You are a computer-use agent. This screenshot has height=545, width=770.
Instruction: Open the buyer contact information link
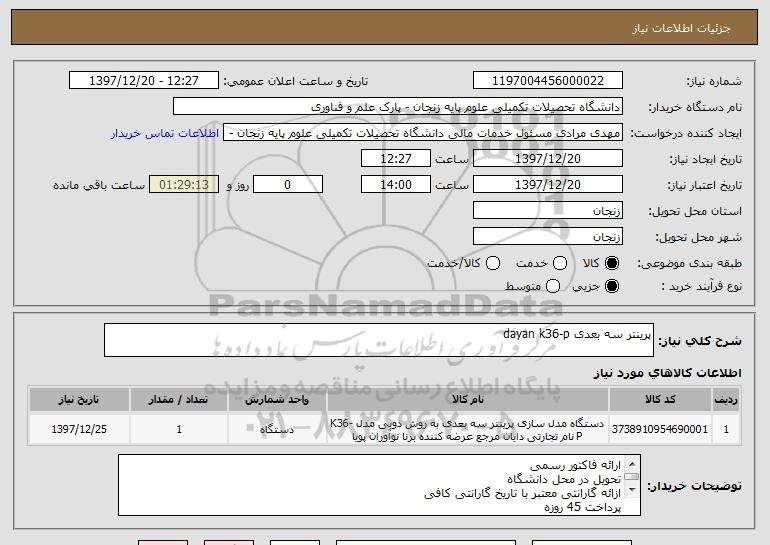(165, 133)
